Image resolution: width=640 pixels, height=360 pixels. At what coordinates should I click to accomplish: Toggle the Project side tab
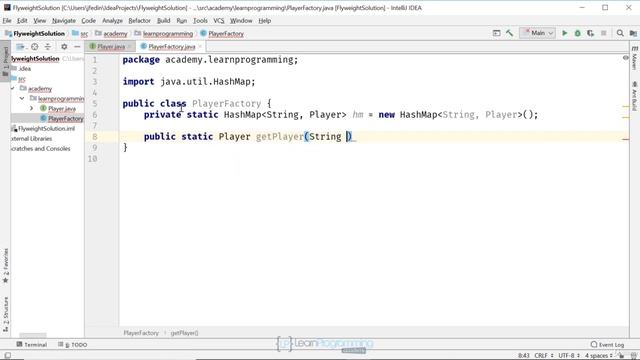pyautogui.click(x=5, y=61)
